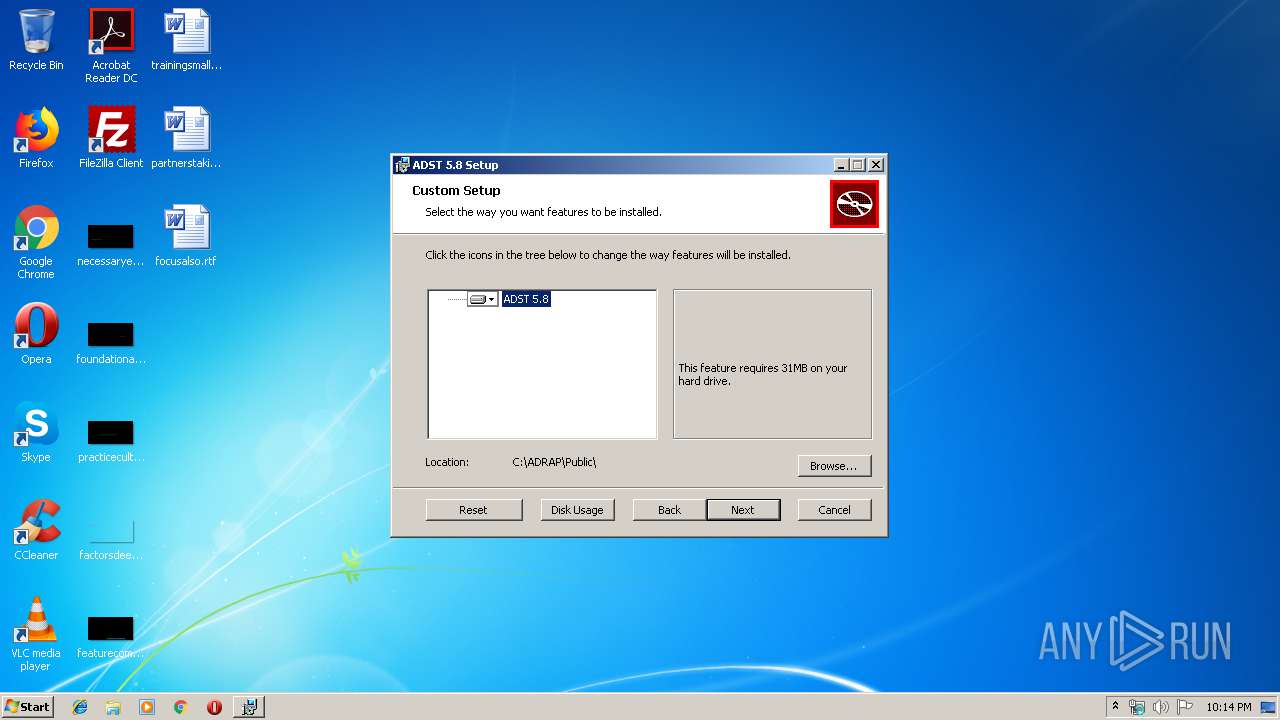
Task: Open the Recycle Bin desktop icon
Action: pos(36,40)
